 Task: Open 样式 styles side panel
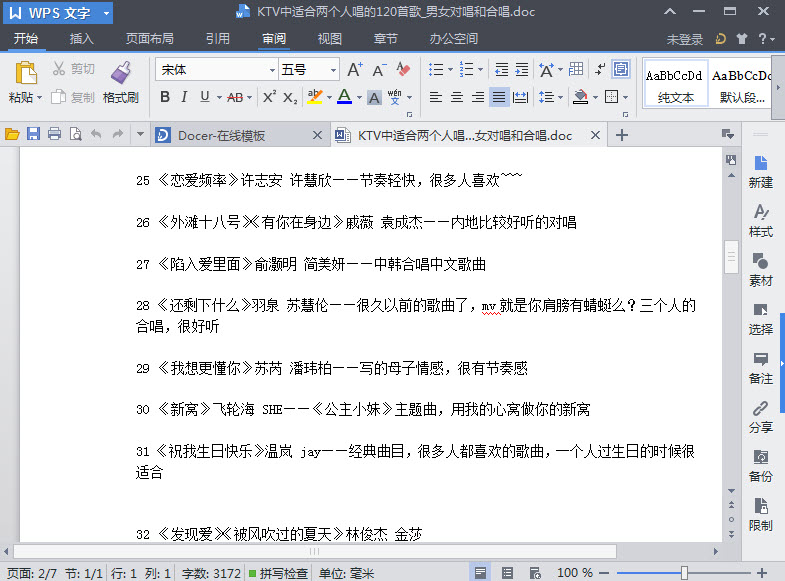pyautogui.click(x=760, y=221)
